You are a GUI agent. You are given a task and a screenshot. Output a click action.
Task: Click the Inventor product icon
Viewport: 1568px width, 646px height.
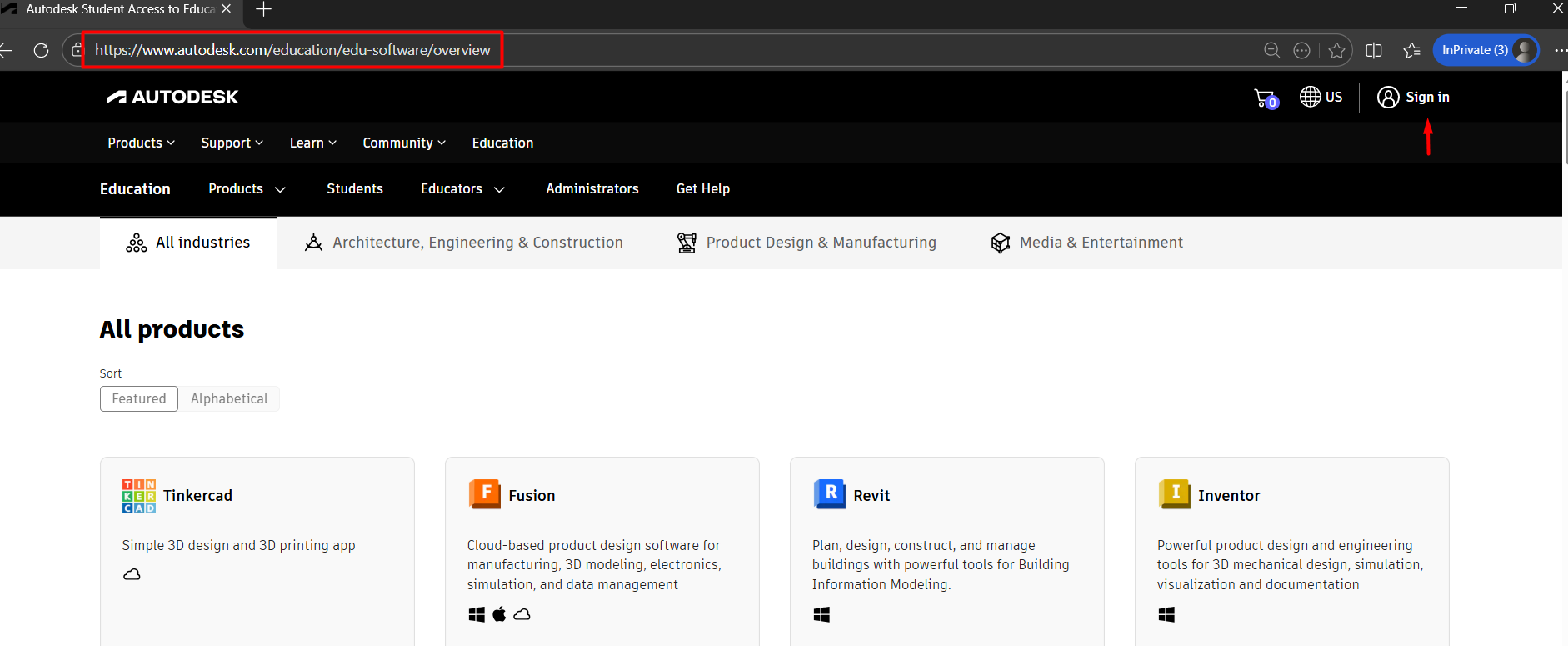coord(1174,494)
